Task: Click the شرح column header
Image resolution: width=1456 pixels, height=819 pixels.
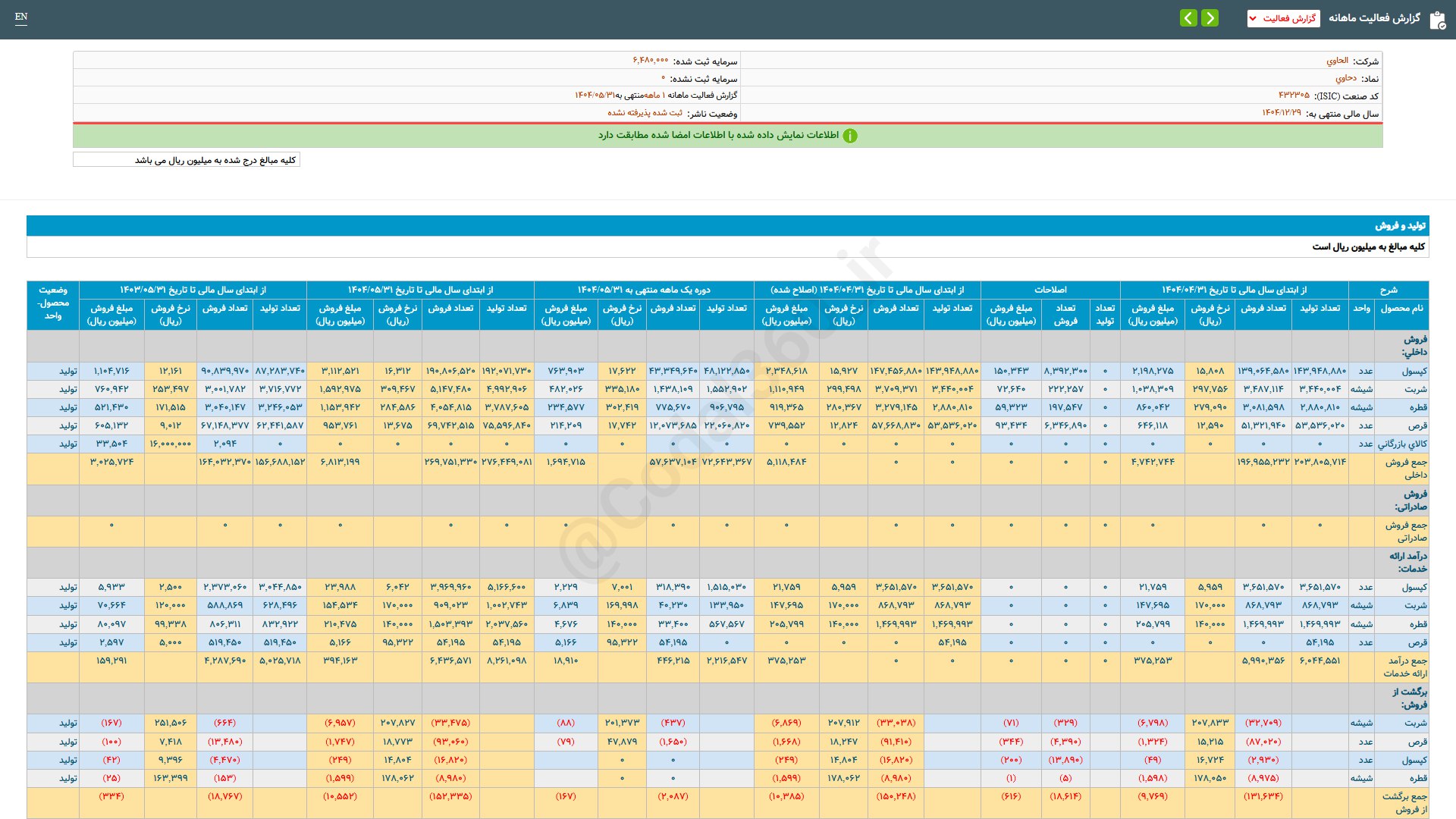Action: 1389,290
